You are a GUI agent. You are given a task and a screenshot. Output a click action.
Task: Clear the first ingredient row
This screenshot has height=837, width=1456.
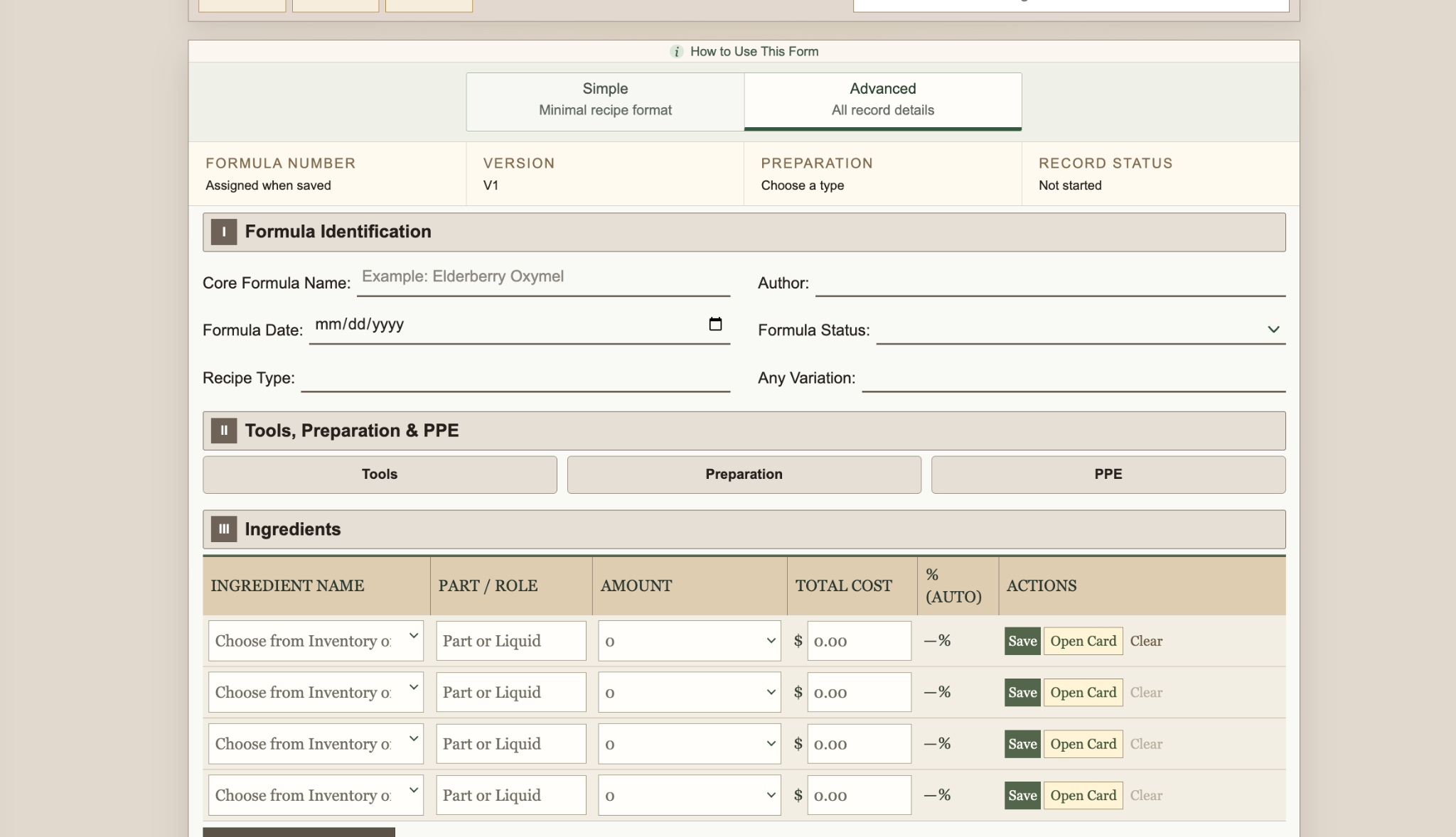(1146, 641)
